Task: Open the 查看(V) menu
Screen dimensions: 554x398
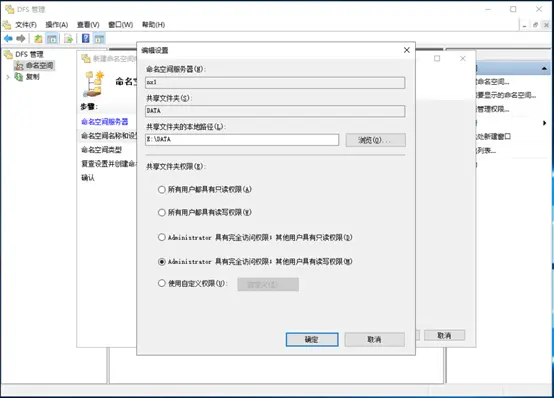Action: coord(88,25)
